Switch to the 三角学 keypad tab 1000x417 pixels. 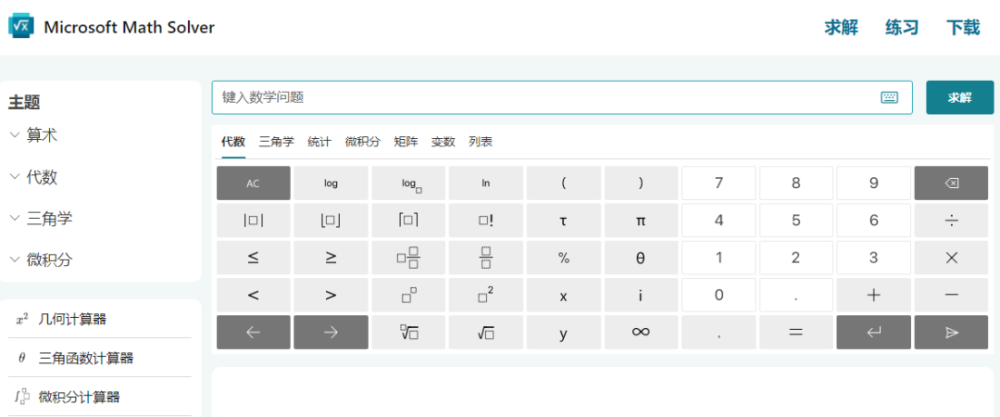[277, 142]
